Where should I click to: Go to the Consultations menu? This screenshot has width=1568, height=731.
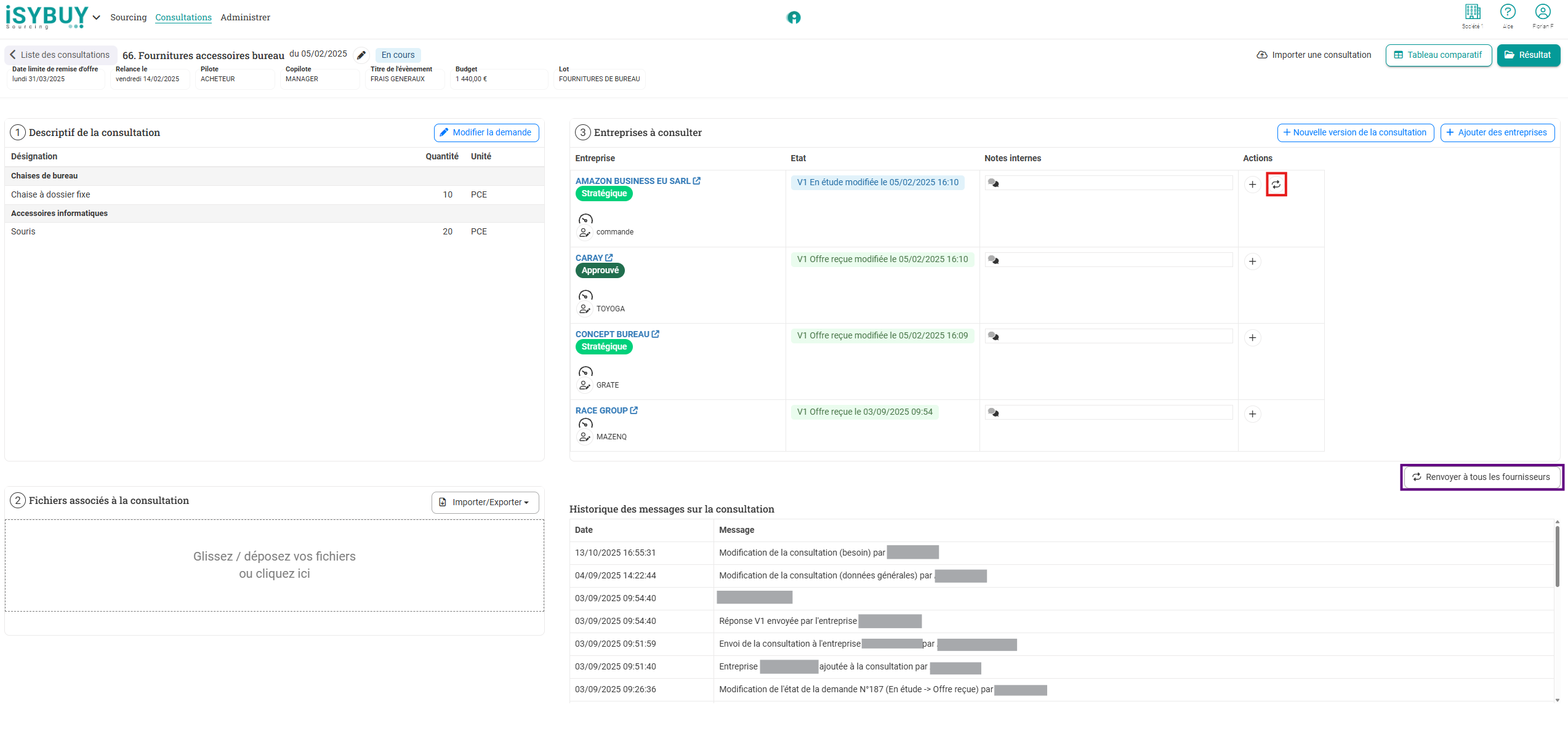click(183, 17)
